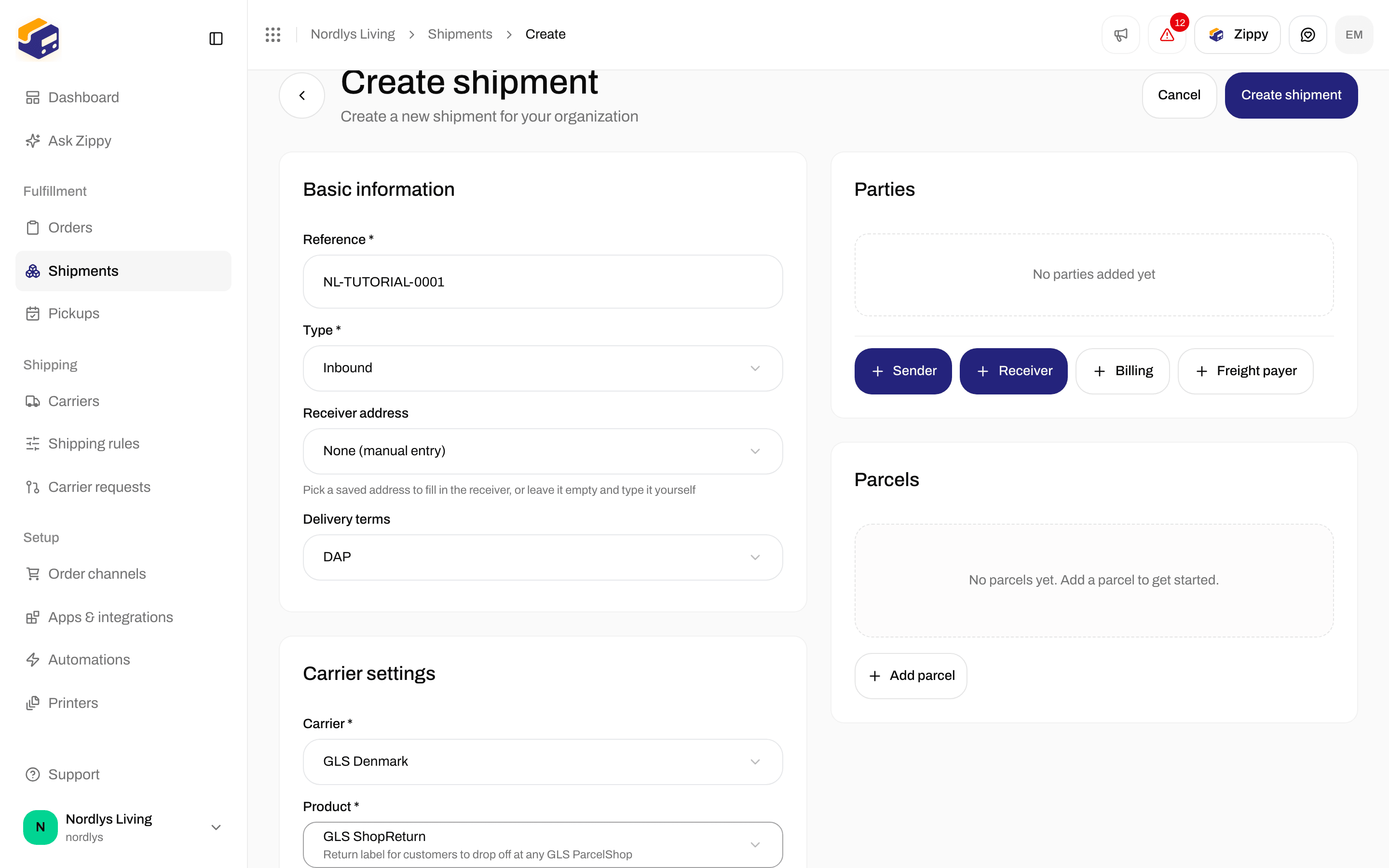
Task: Open Ask Zippy assistant
Action: pos(123,141)
